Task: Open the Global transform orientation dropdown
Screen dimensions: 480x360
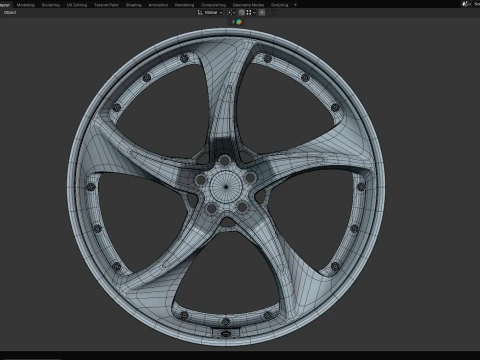Action: coord(210,13)
